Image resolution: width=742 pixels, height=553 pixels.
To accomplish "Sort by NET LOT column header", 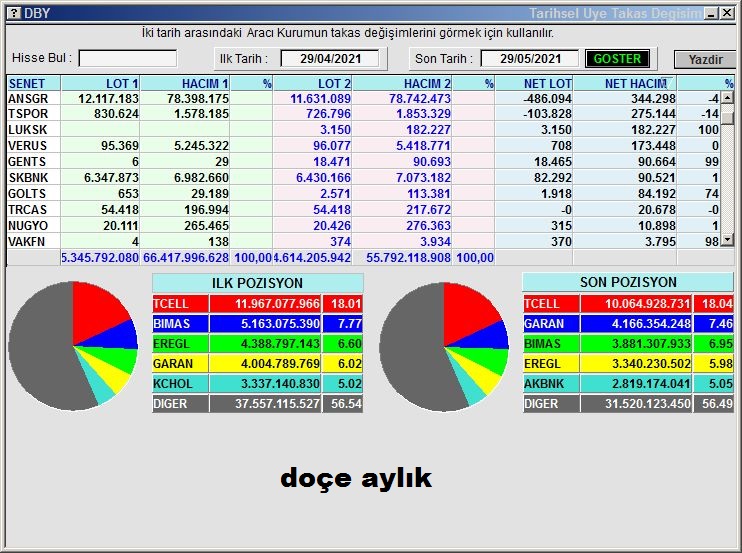I will click(534, 83).
